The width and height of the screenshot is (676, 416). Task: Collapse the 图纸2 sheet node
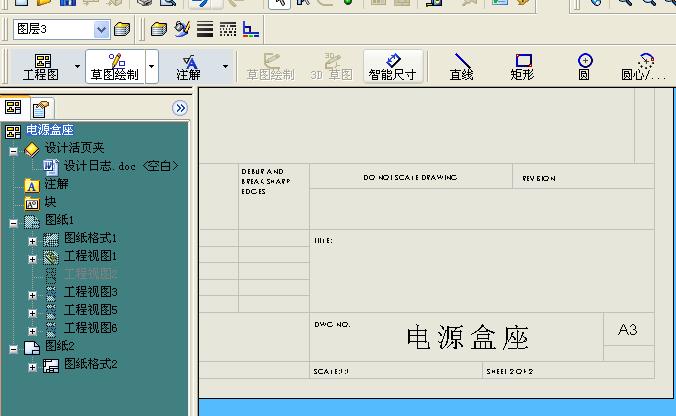tap(13, 349)
